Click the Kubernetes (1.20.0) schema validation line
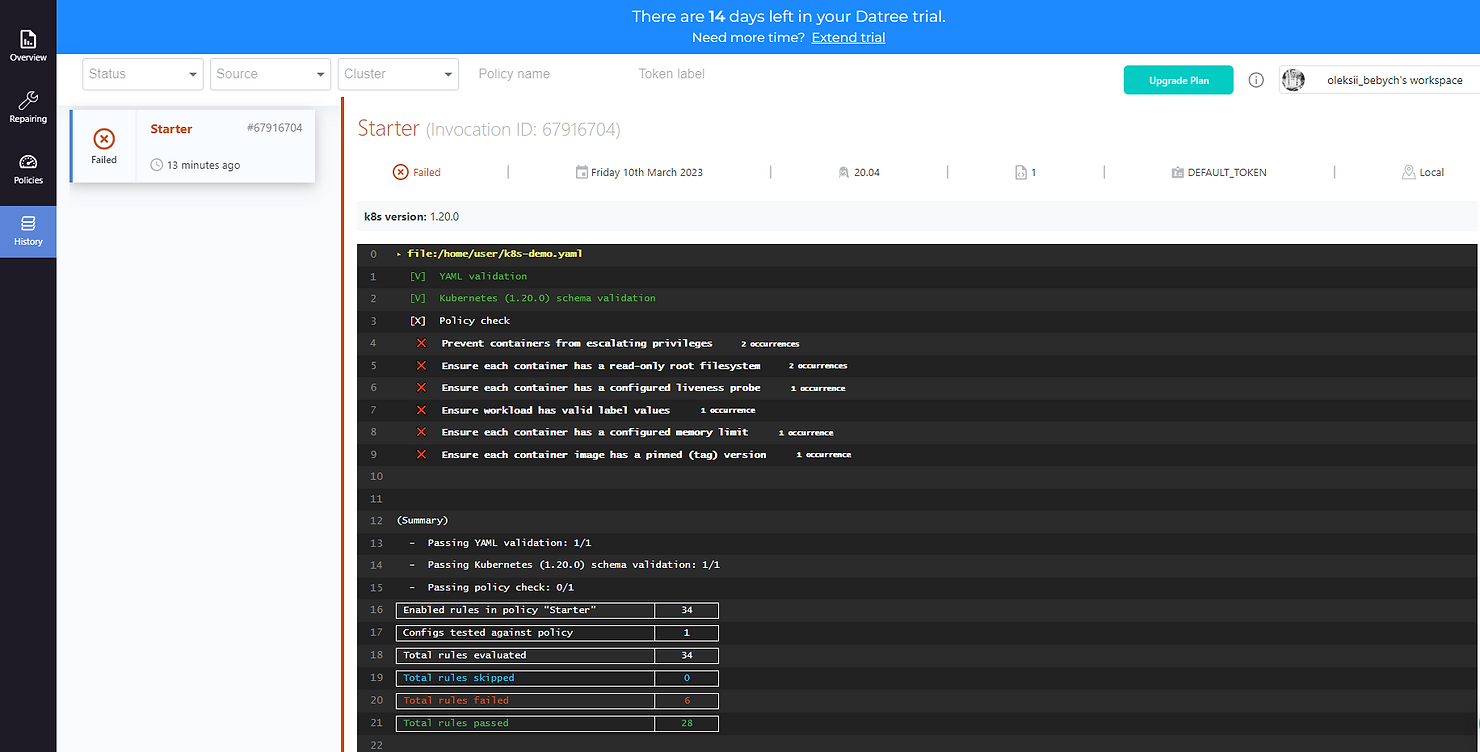1480x752 pixels. pos(532,298)
